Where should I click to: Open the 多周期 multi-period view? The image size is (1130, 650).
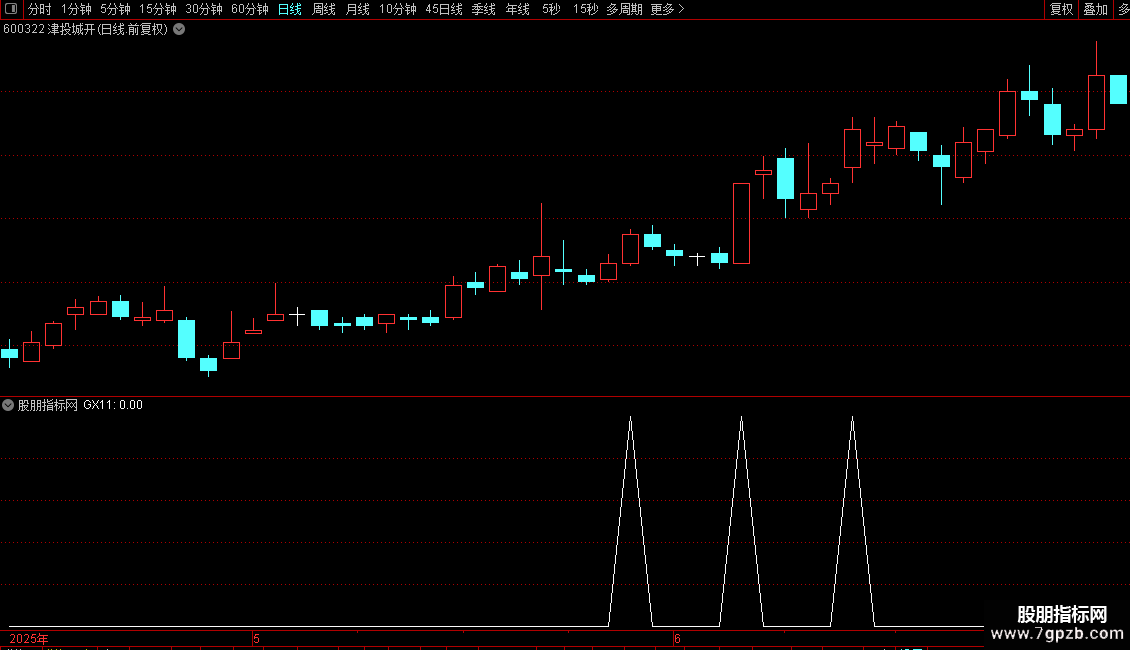pyautogui.click(x=624, y=9)
